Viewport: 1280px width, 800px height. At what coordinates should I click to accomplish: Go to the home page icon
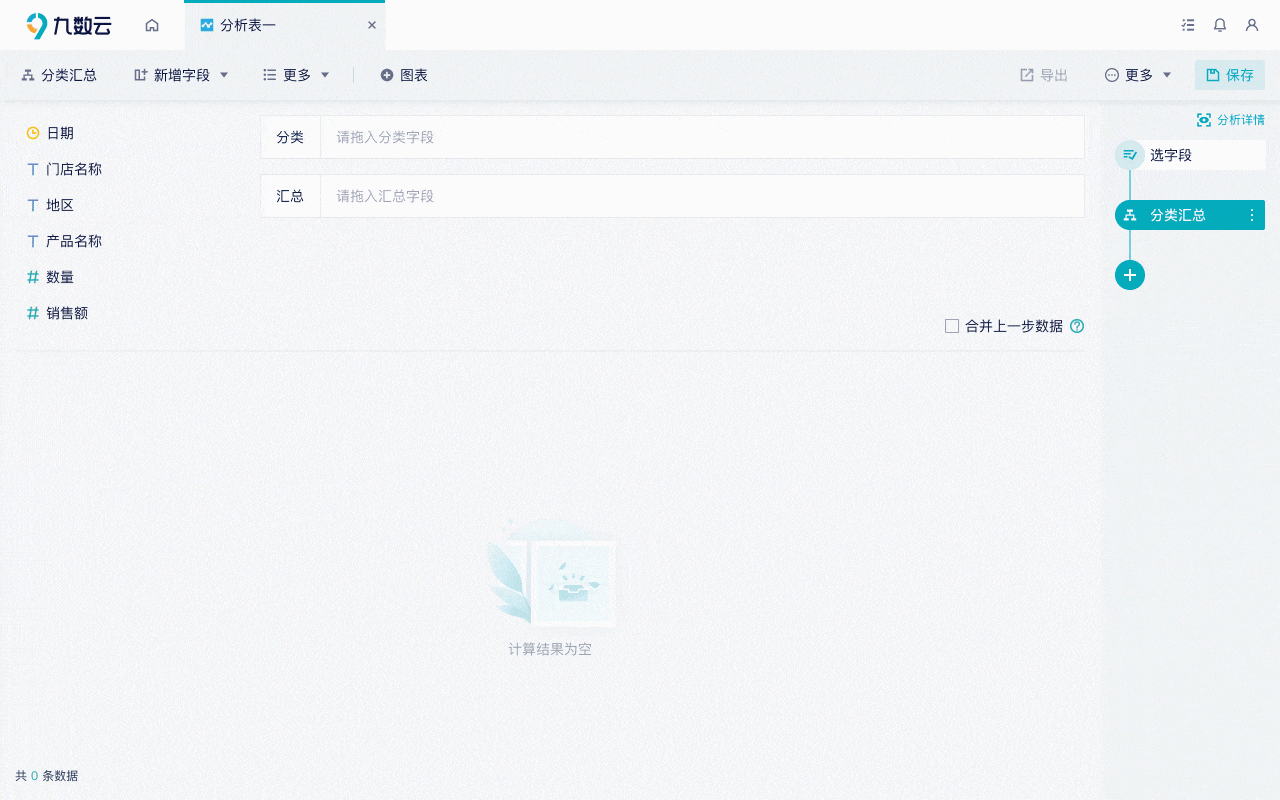click(x=152, y=25)
